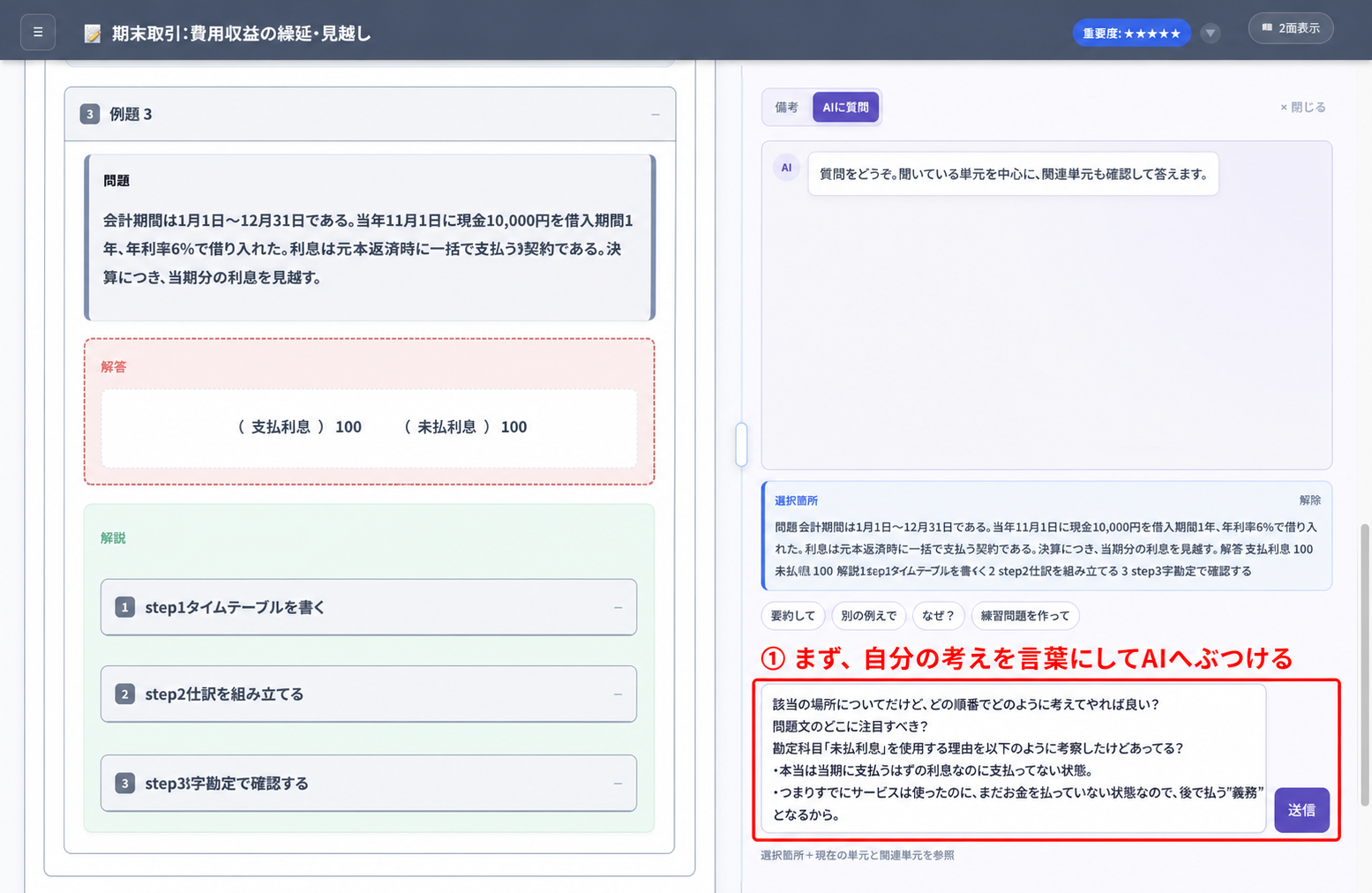Open the dropdown arrow next to 重要度
The image size is (1372, 893).
coord(1211,34)
